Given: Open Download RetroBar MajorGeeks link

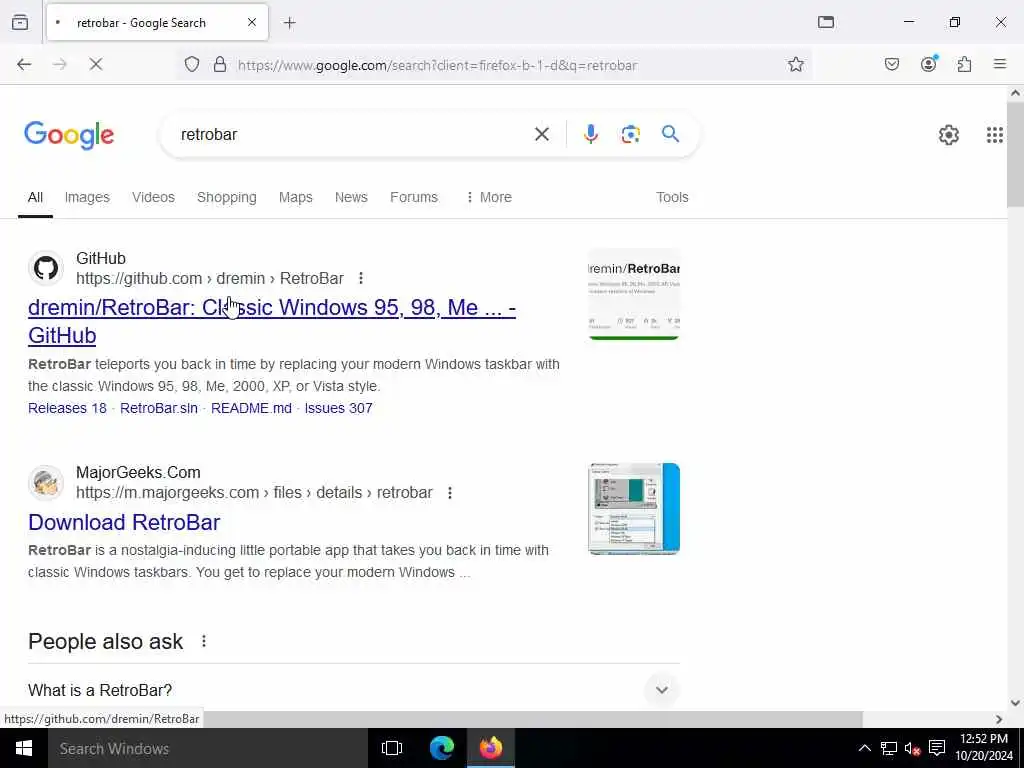Looking at the screenshot, I should (x=124, y=522).
